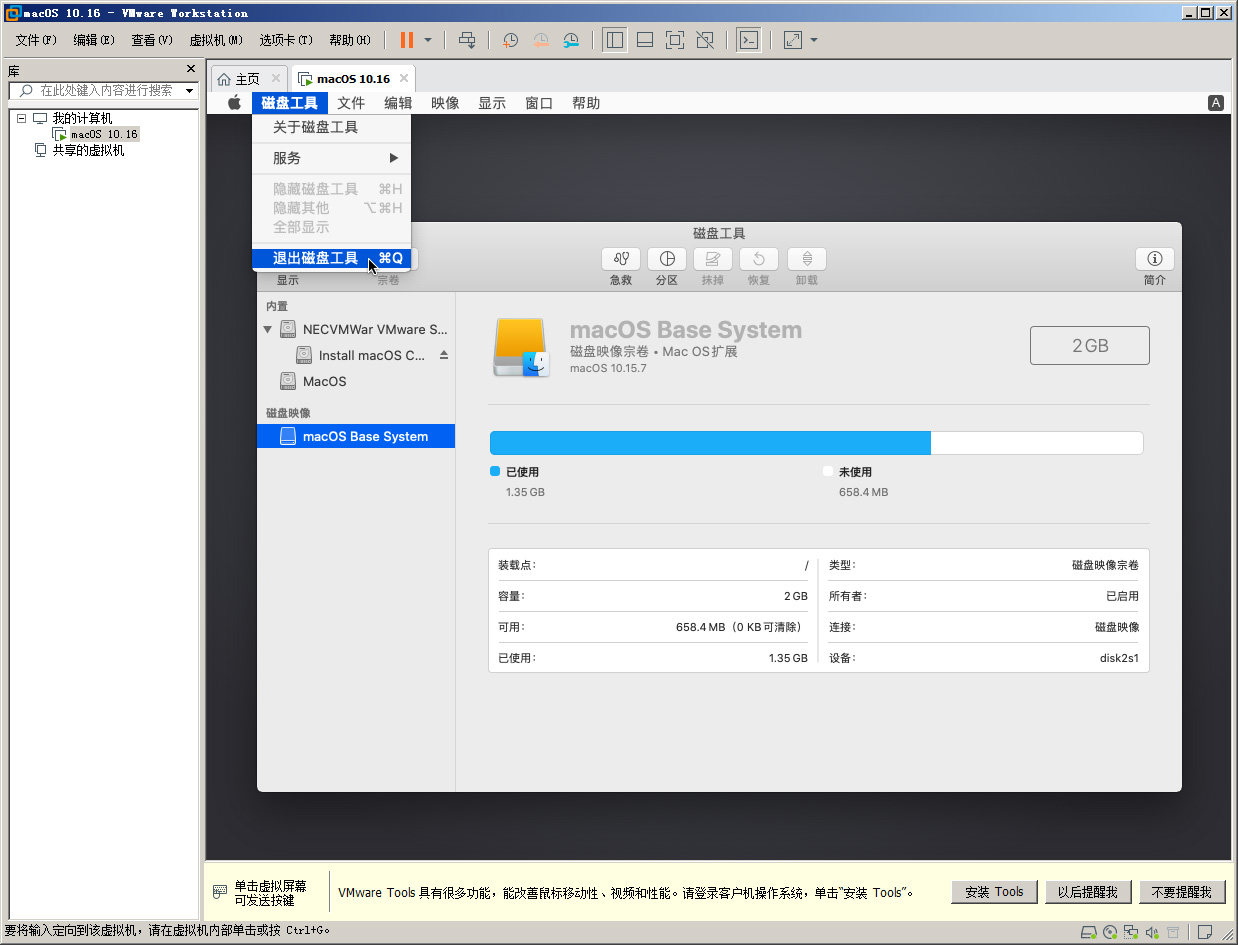
Task: Pause the virtual machine in VMware toolbar
Action: coord(406,40)
